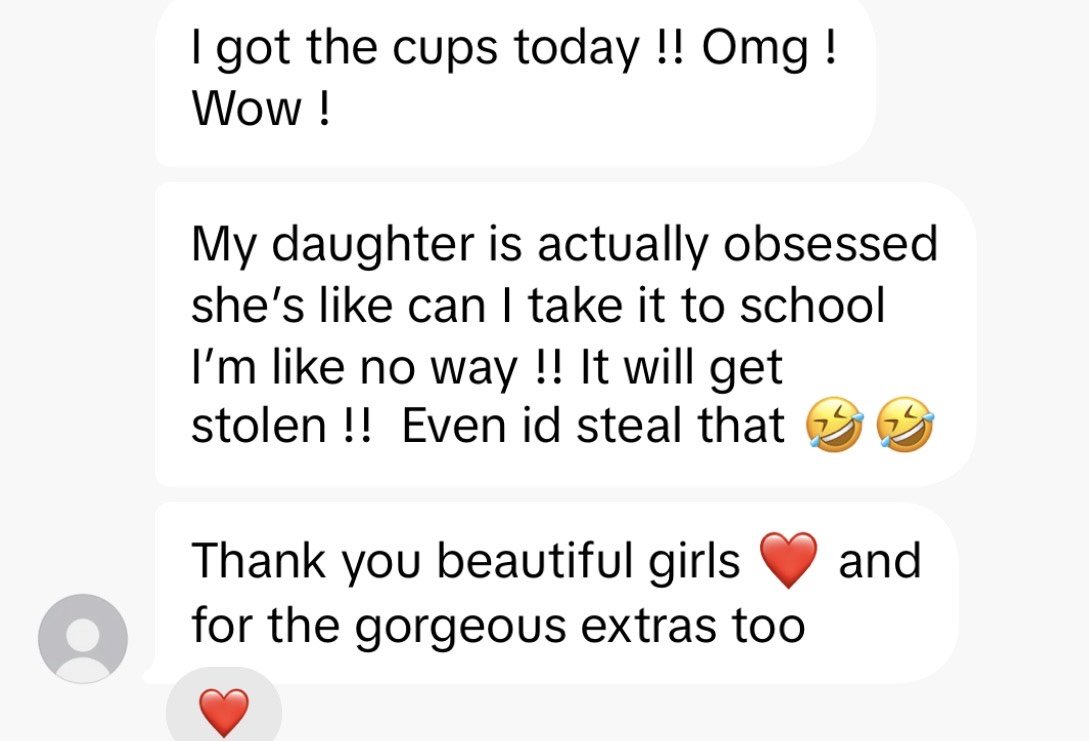1089x741 pixels.
Task: Select the "My daughter is actually obsessed" message
Action: pos(565,334)
